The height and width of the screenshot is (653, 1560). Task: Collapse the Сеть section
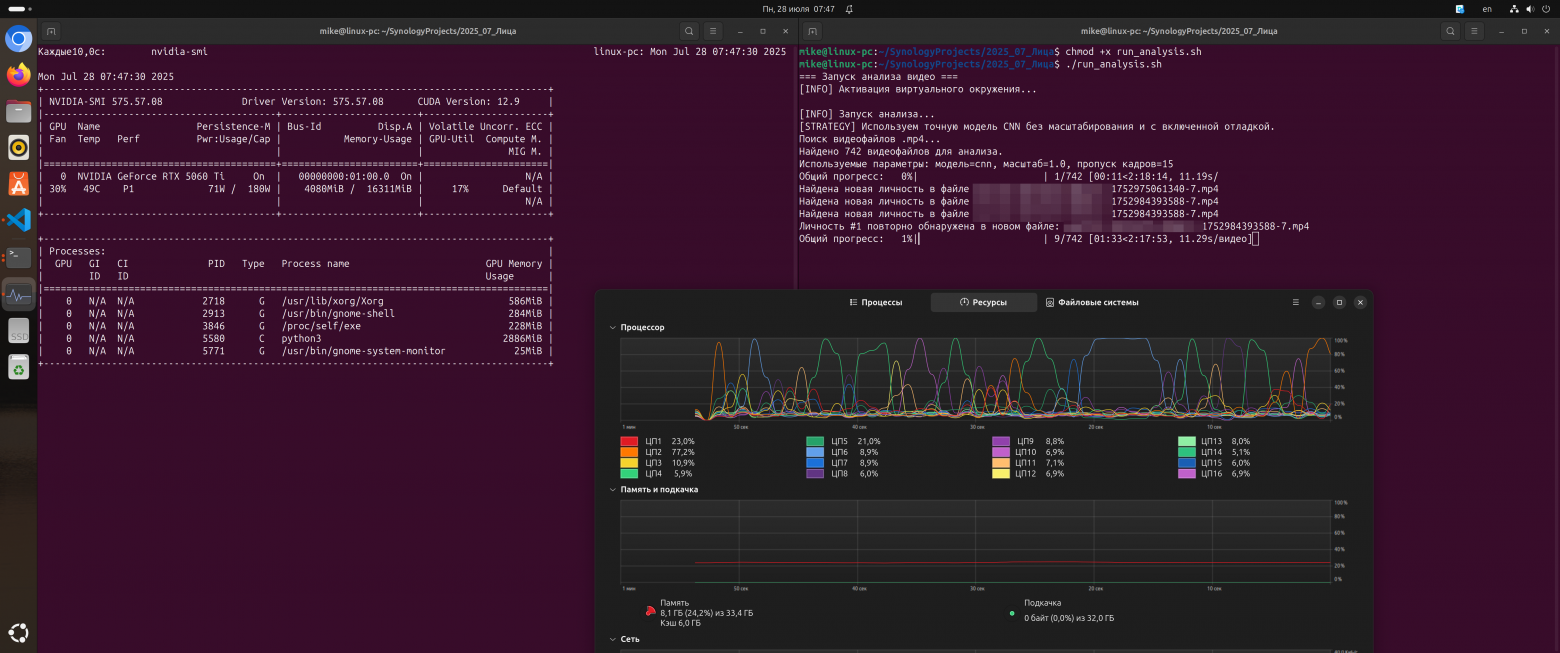pyautogui.click(x=613, y=639)
